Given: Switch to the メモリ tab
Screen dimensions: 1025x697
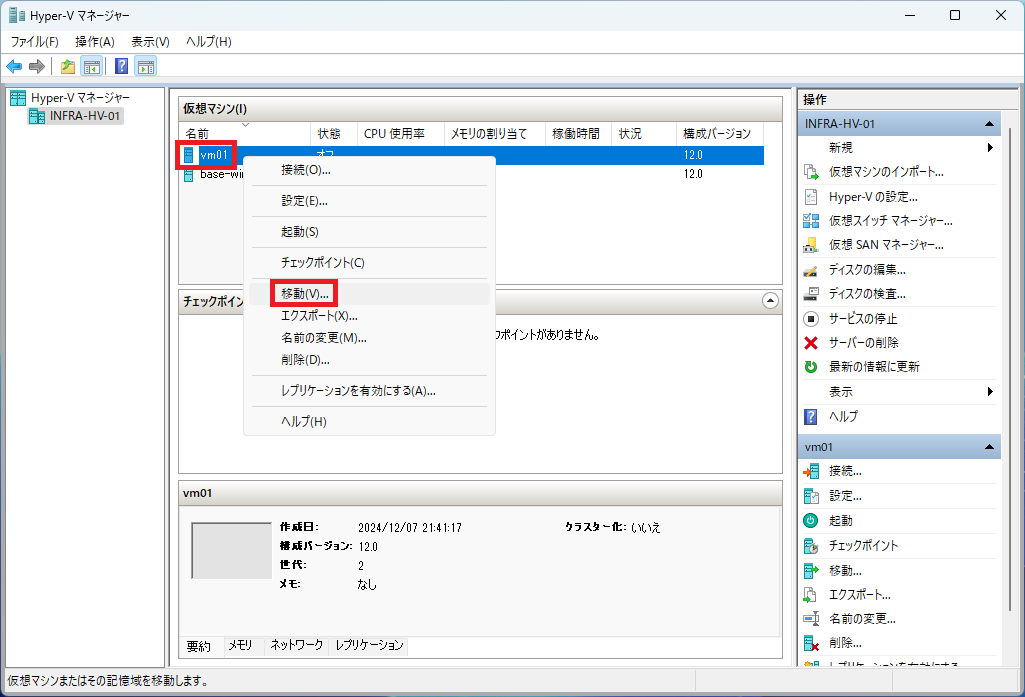Looking at the screenshot, I should pyautogui.click(x=241, y=645).
